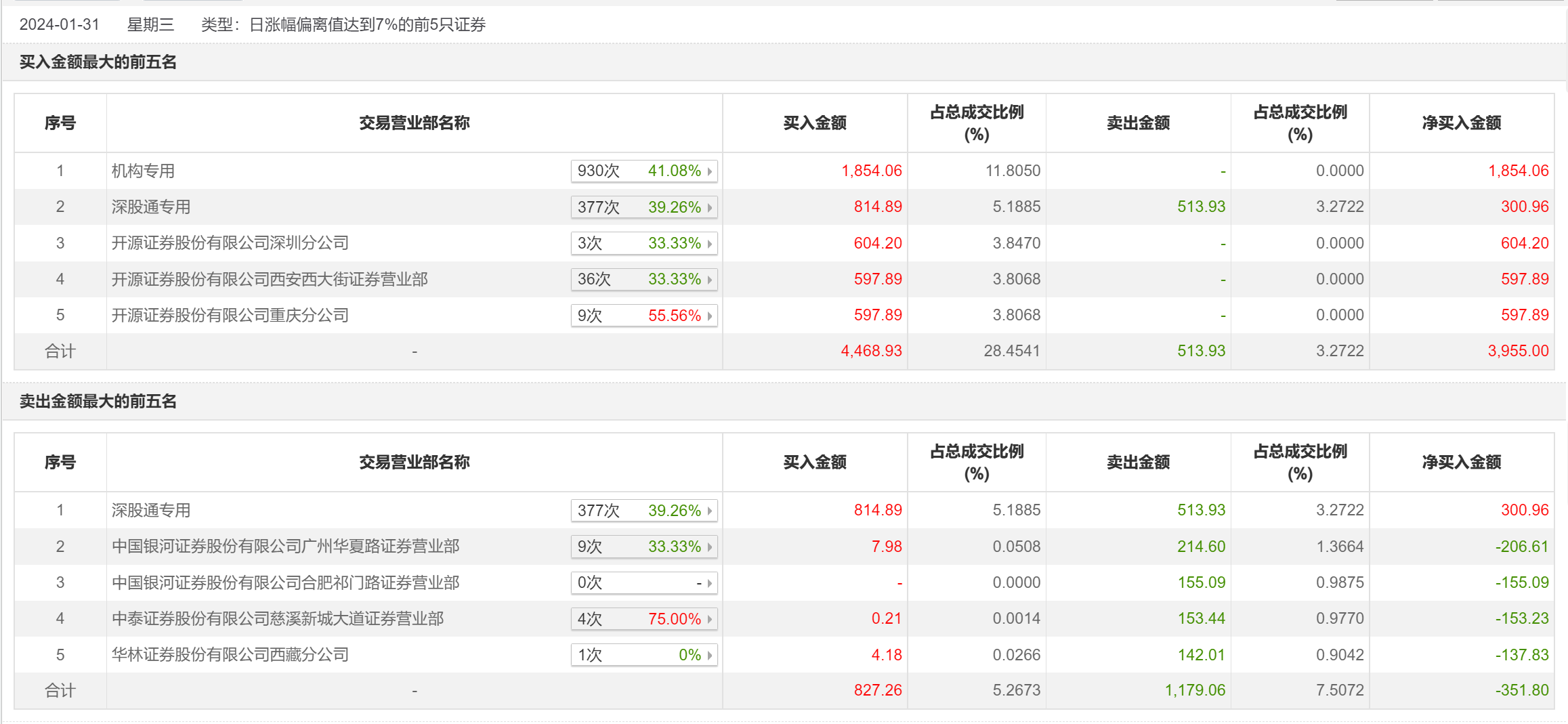Open the 3次 33.33% stats box arrow
This screenshot has height=724, width=1568.
(709, 244)
